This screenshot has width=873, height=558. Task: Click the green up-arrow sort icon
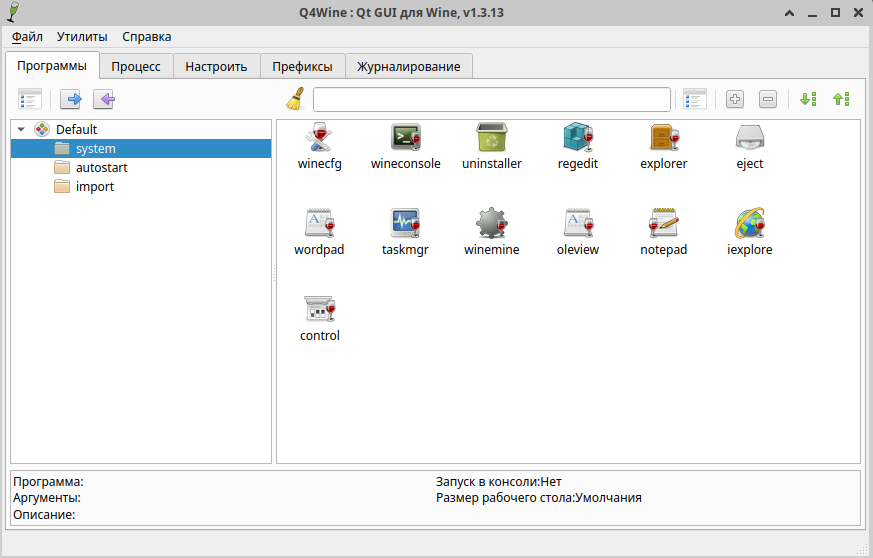click(841, 100)
